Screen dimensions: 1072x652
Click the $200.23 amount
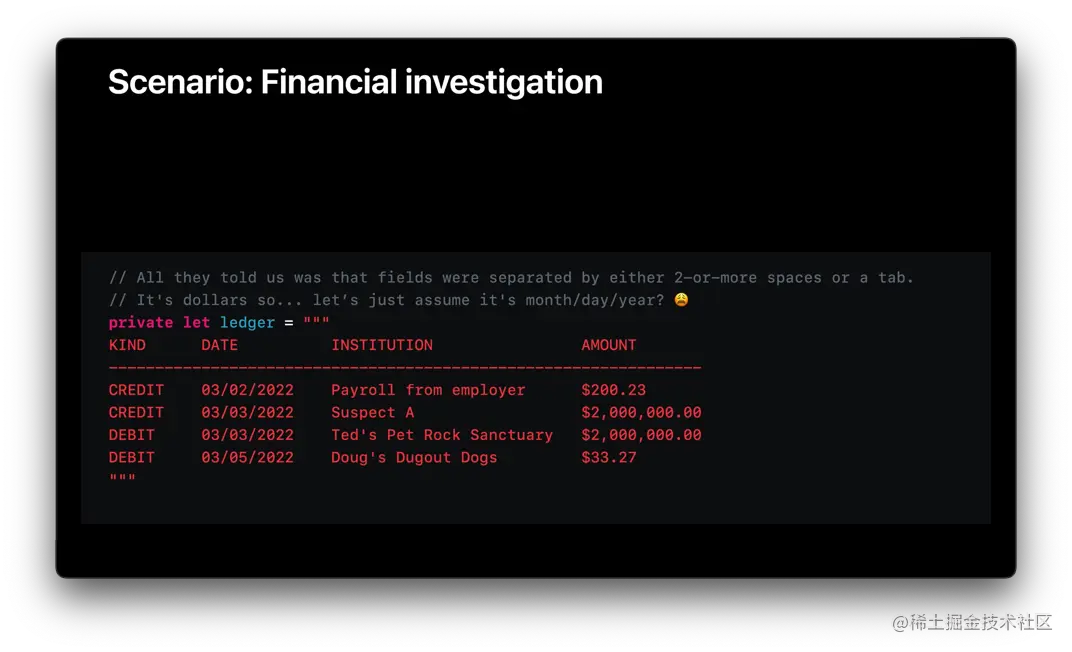[x=613, y=390]
